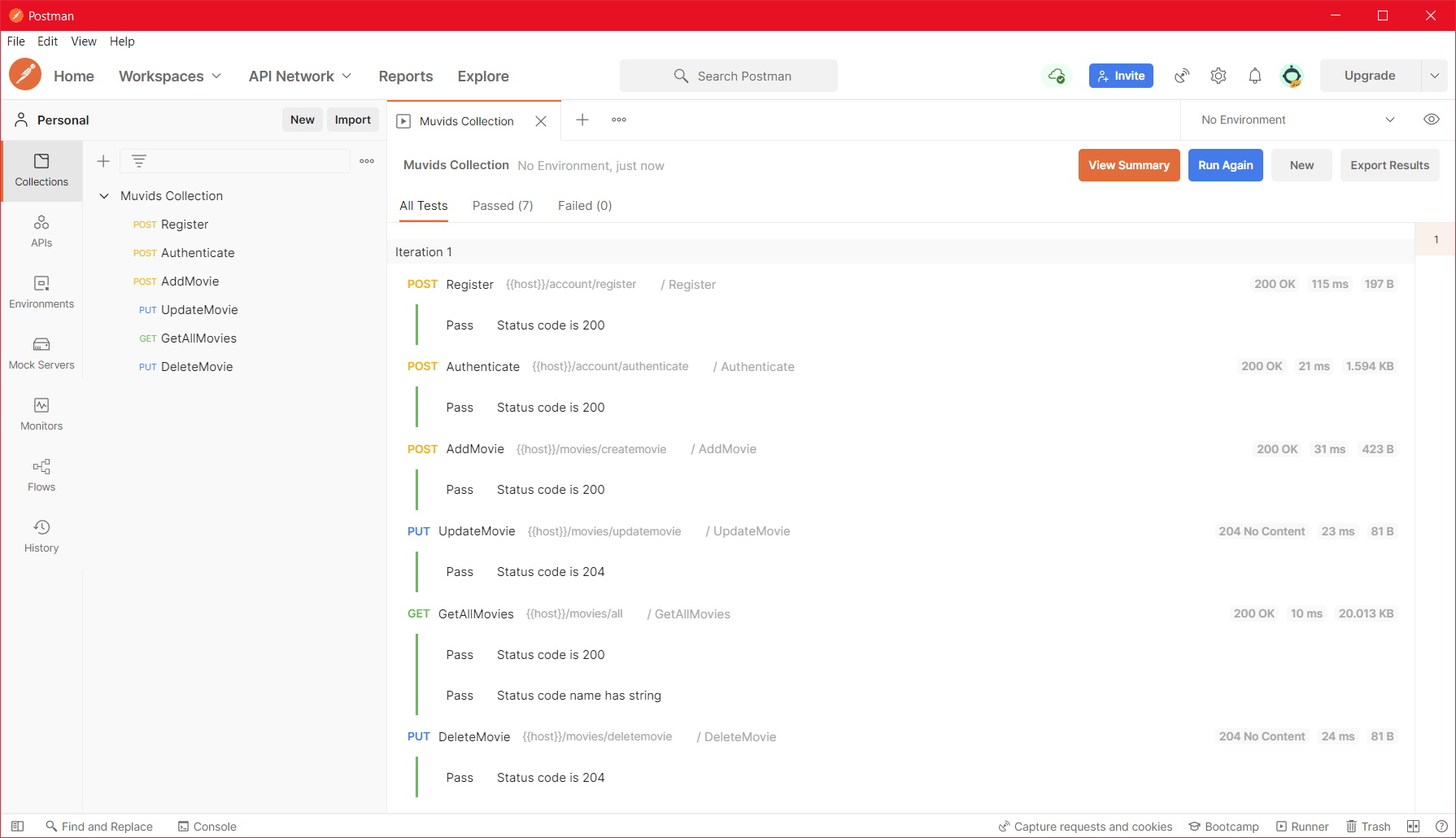This screenshot has height=838, width=1456.
Task: Open Explore page
Action: [483, 76]
